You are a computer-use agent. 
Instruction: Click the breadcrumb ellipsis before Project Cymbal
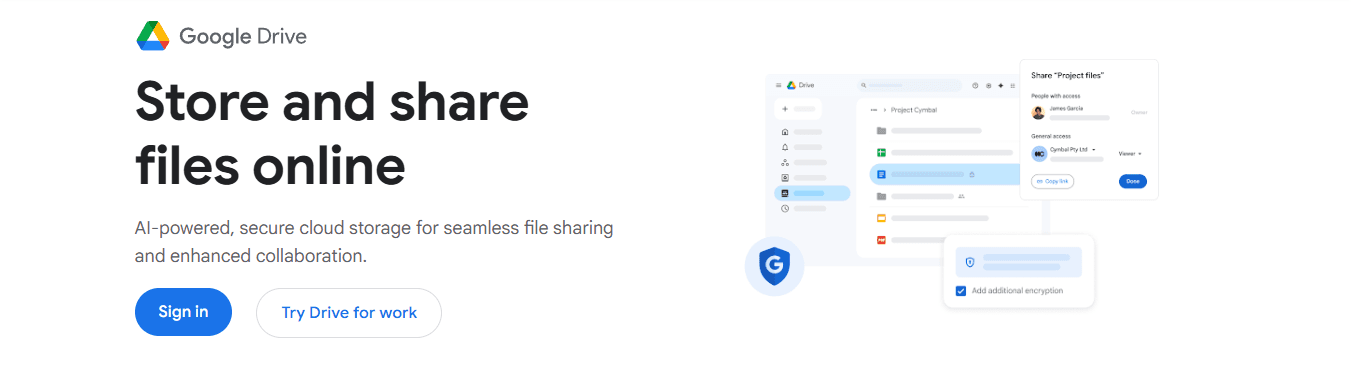click(874, 110)
